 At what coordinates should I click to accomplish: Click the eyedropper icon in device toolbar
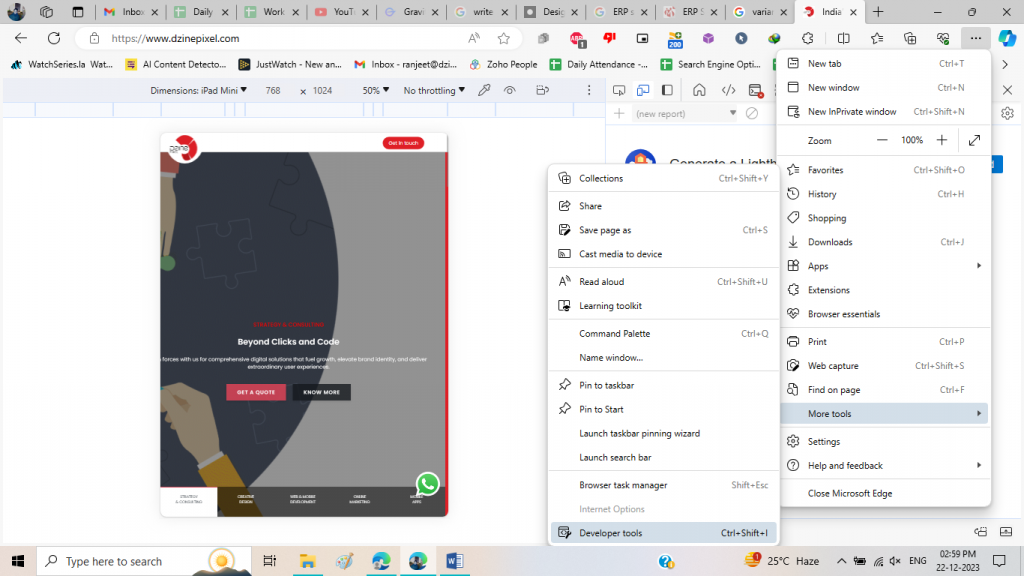coord(484,90)
